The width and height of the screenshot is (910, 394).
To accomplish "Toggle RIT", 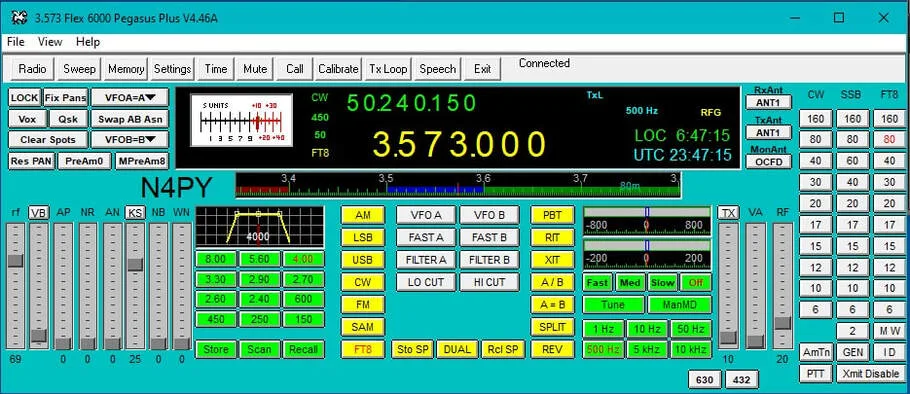I will pyautogui.click(x=552, y=237).
